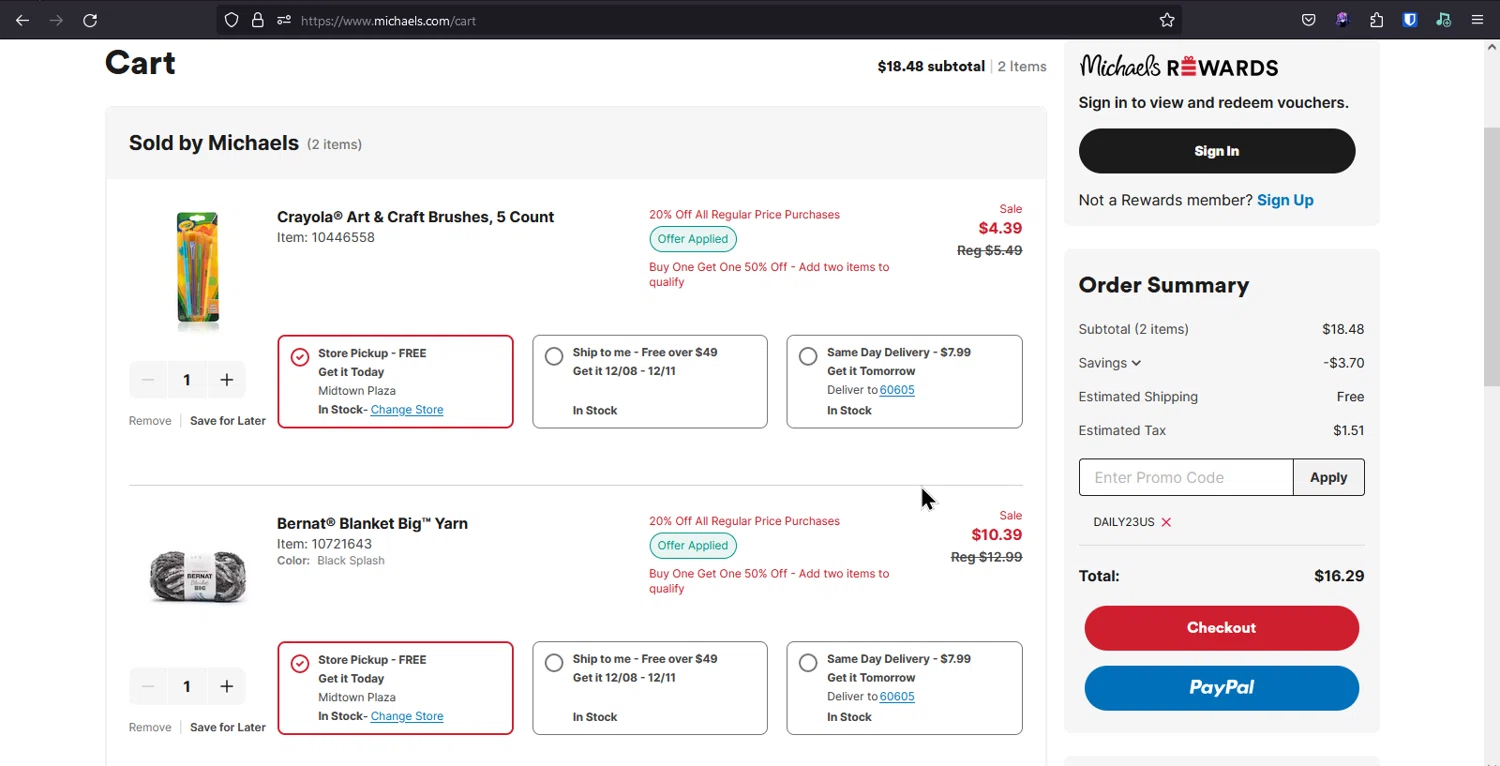Edit zip code 60605 for Bernat yarn delivery

pyautogui.click(x=897, y=697)
